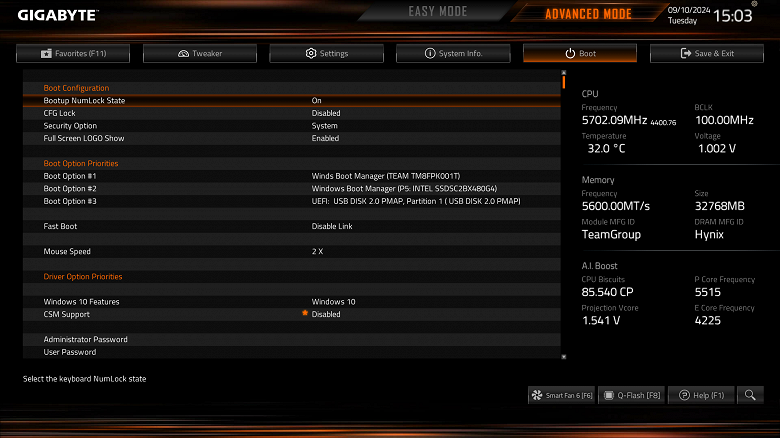Screen dimensions: 780x438
Task: Toggle Bootup NumLock State On value
Action: (316, 101)
